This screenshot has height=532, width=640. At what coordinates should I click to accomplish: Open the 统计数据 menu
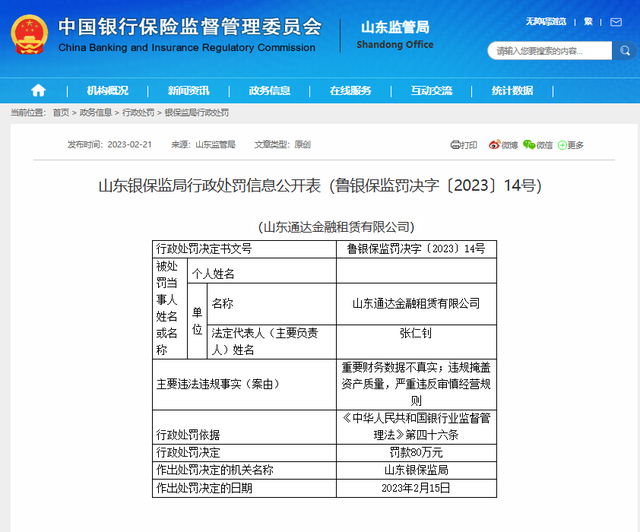(x=512, y=90)
